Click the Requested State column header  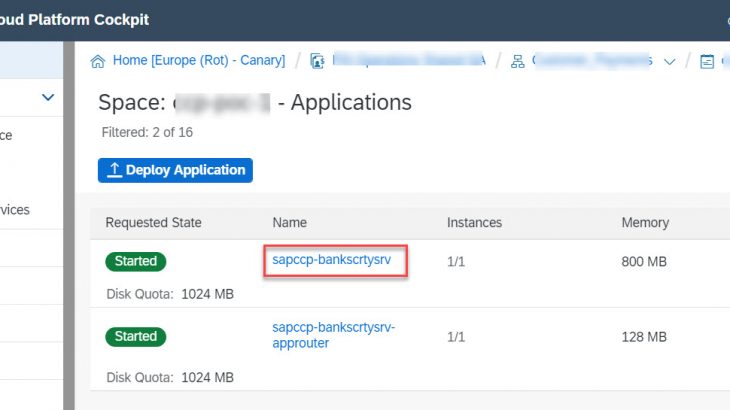[x=153, y=222]
